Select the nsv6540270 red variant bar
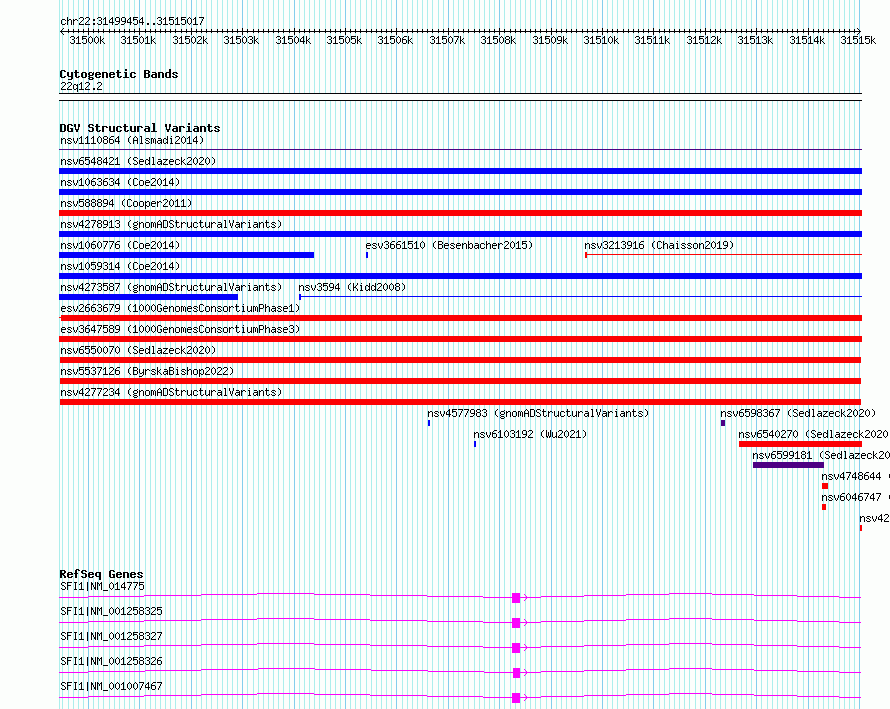 pos(800,444)
